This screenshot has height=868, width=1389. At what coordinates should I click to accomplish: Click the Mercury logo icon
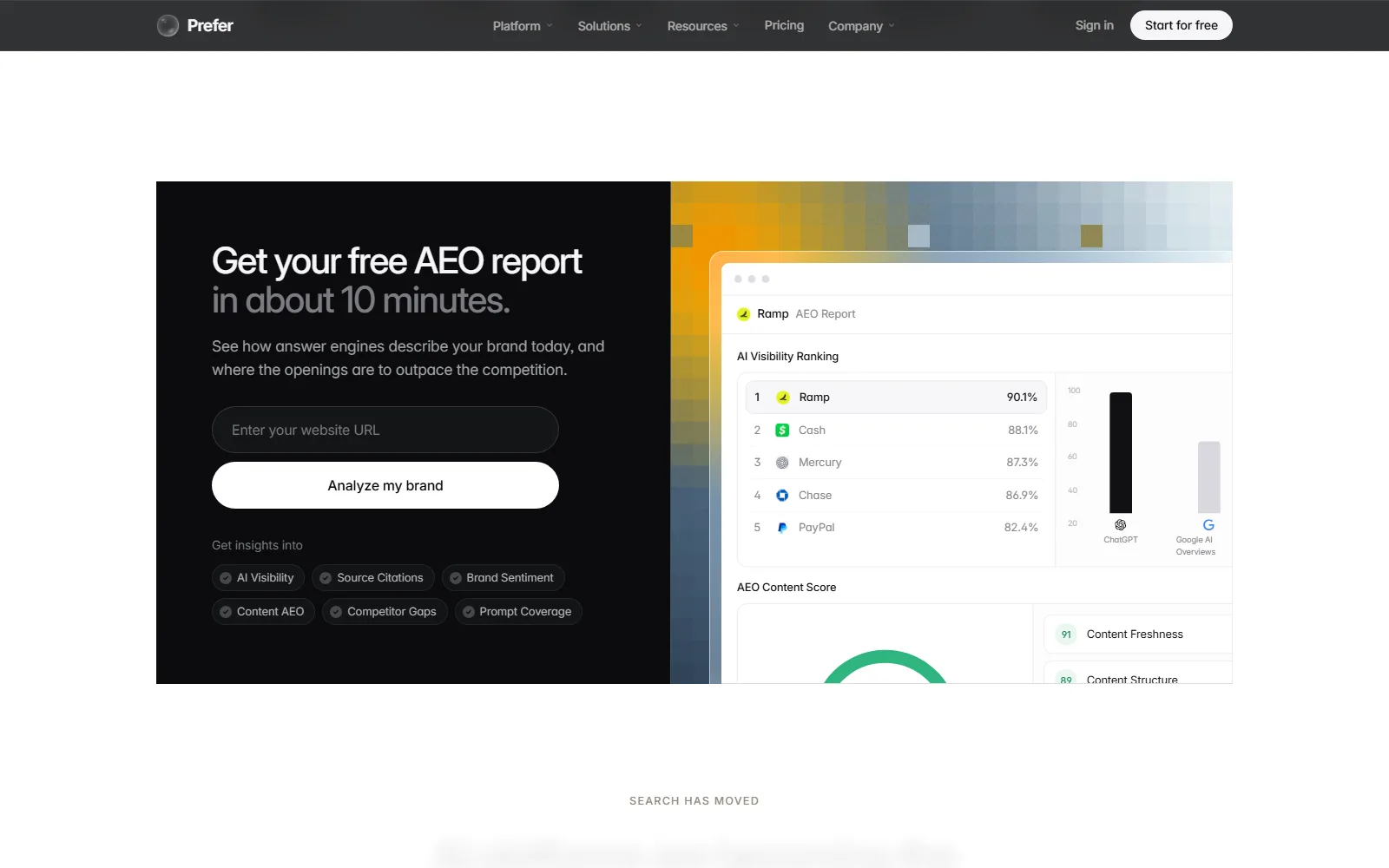[782, 463]
